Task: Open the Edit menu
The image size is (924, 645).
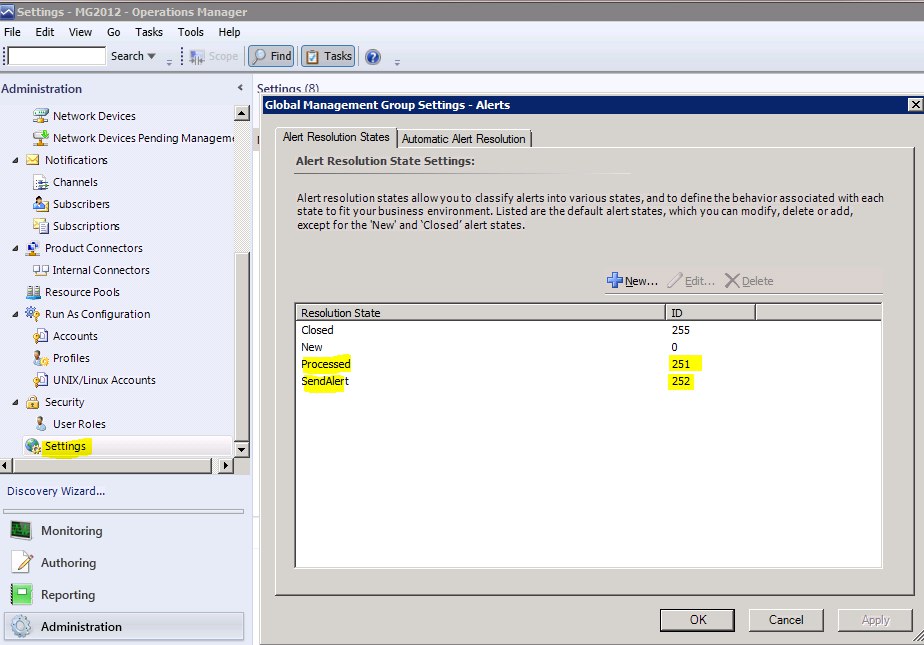Action: [45, 32]
